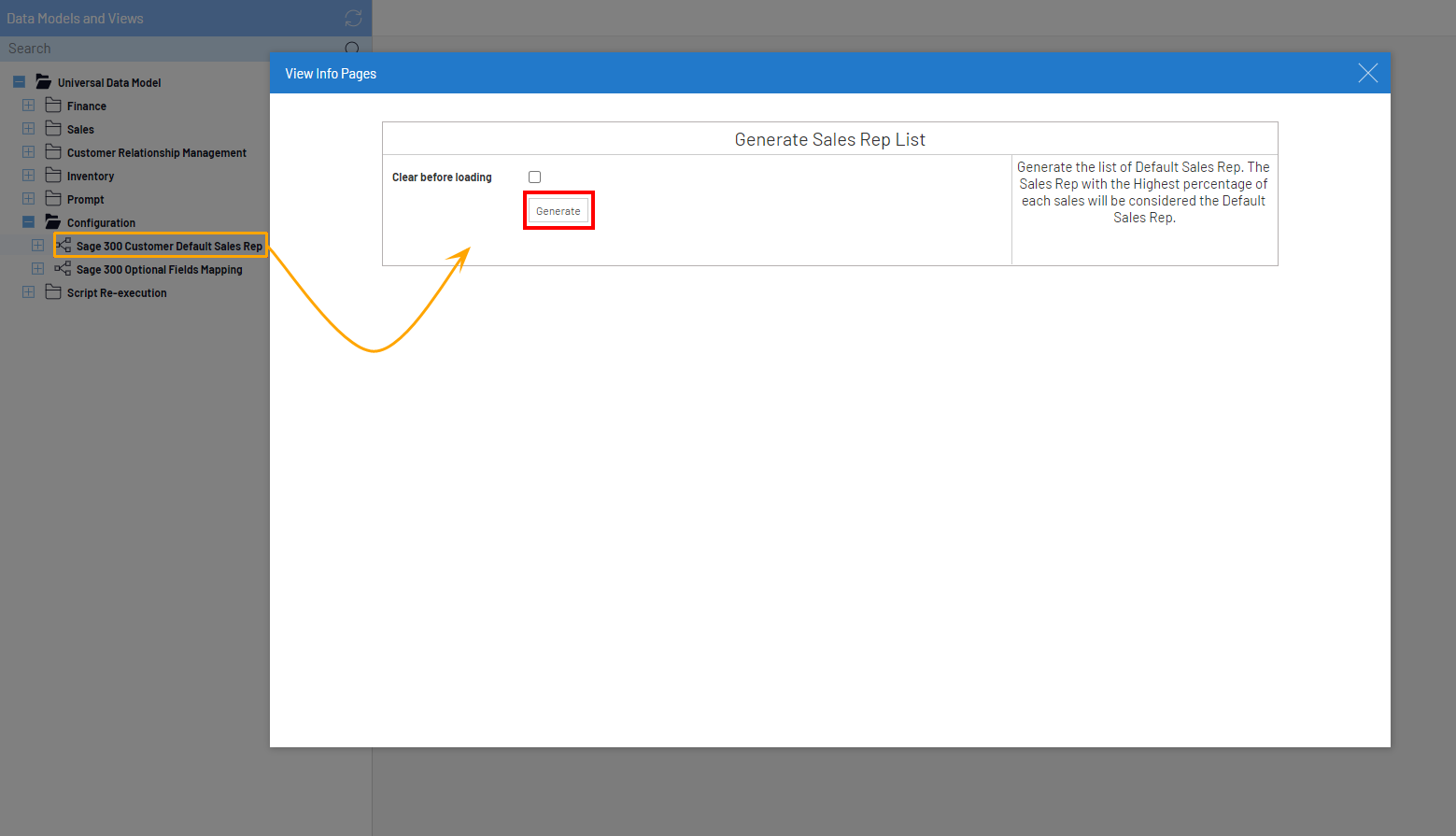Select the Prompt tree item
1456x836 pixels.
tap(85, 200)
